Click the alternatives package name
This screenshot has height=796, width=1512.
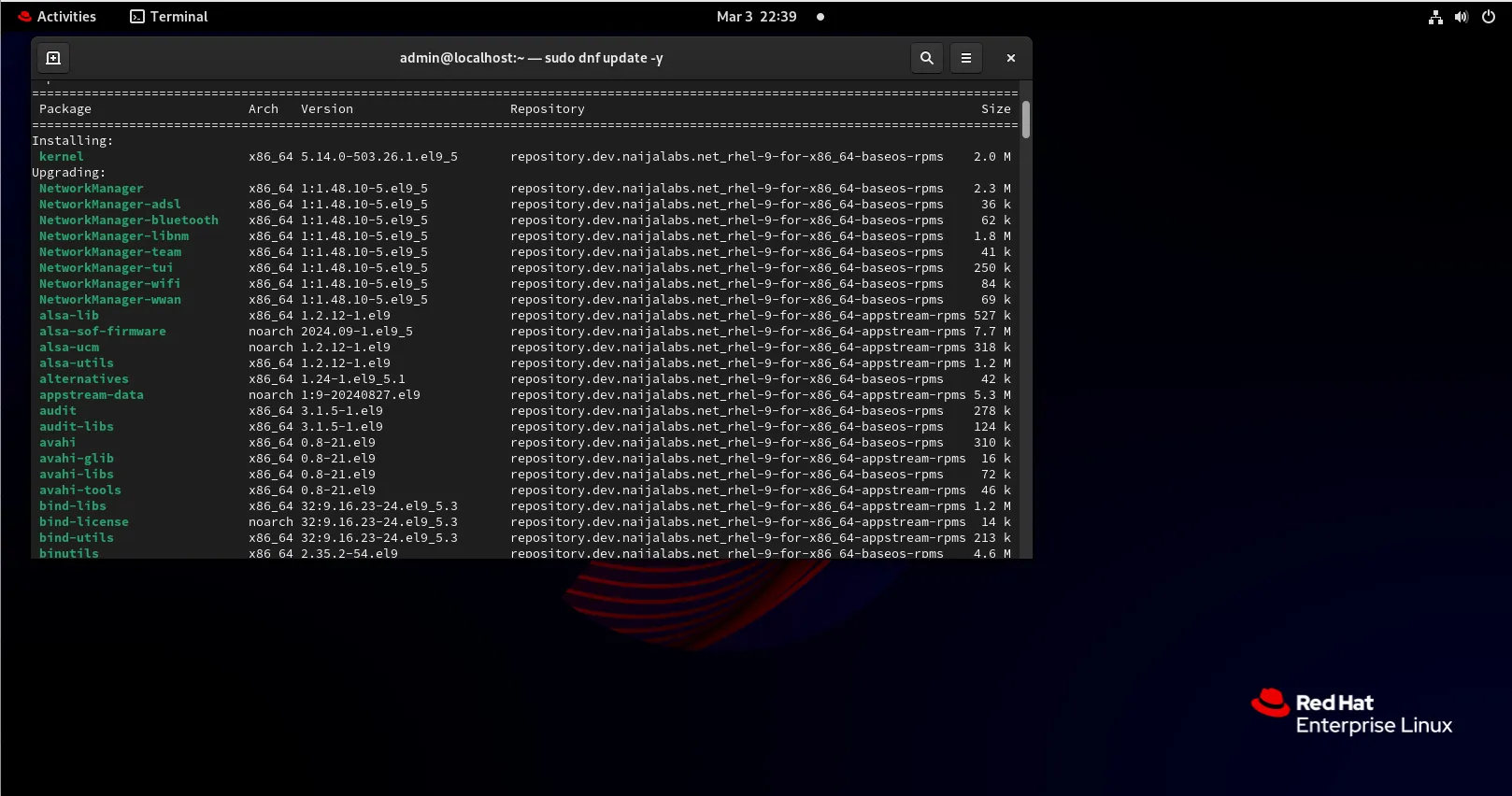click(x=84, y=379)
